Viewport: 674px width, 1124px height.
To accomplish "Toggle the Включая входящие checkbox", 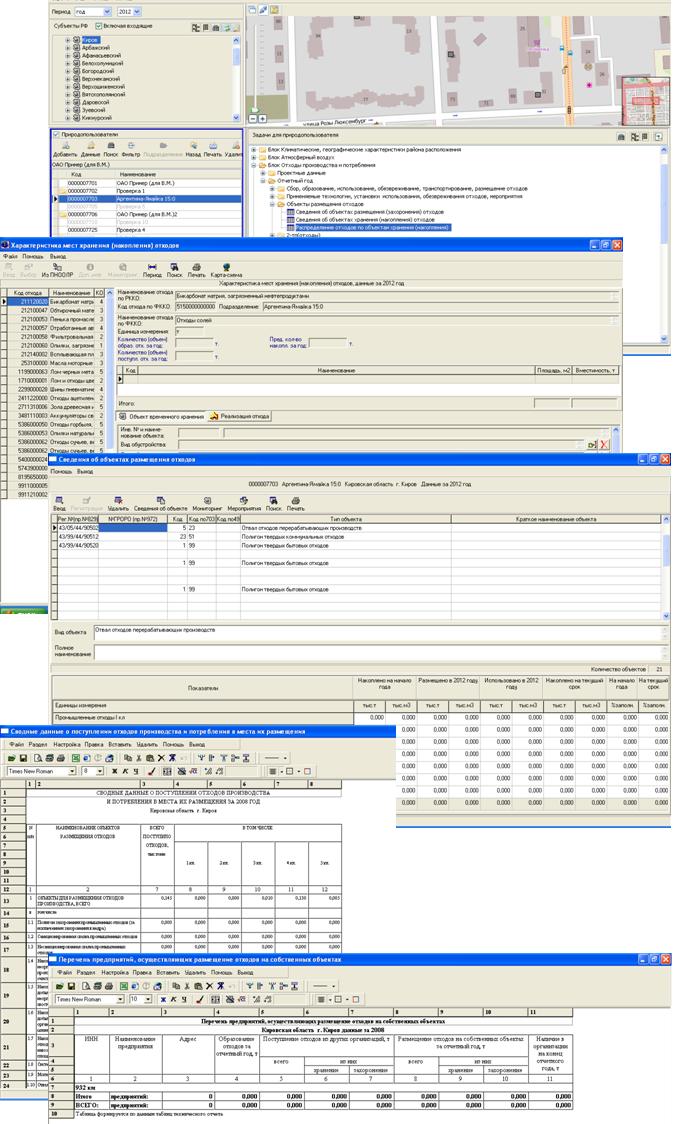I will click(x=99, y=24).
